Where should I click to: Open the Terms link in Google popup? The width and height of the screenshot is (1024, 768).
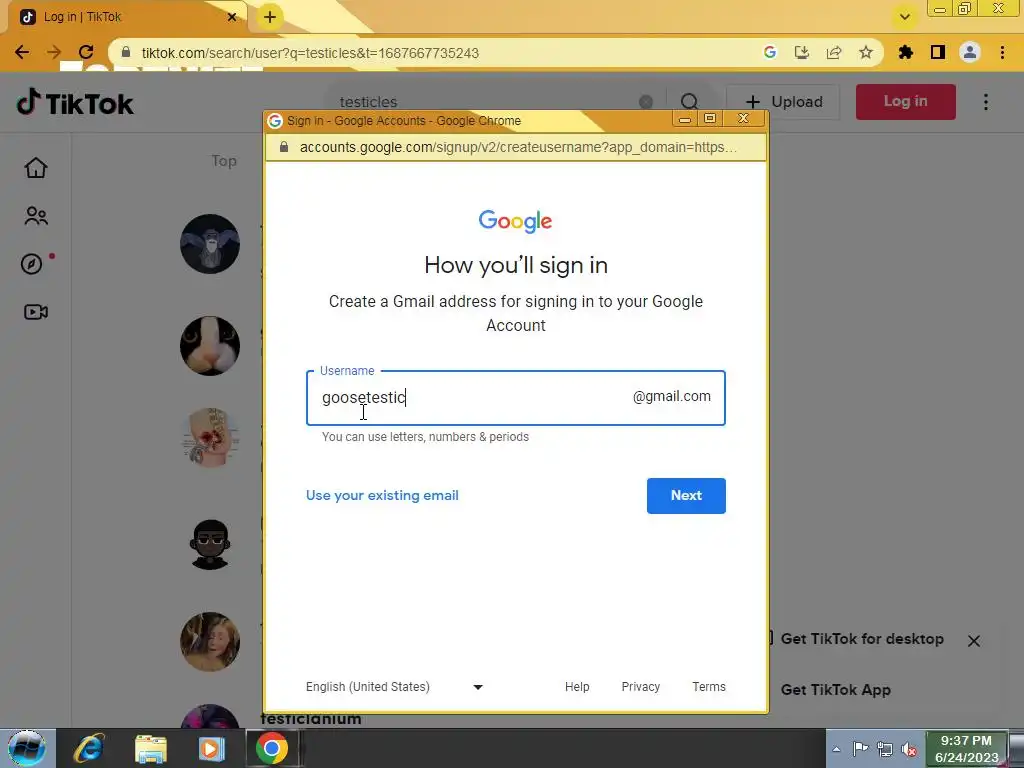click(709, 687)
